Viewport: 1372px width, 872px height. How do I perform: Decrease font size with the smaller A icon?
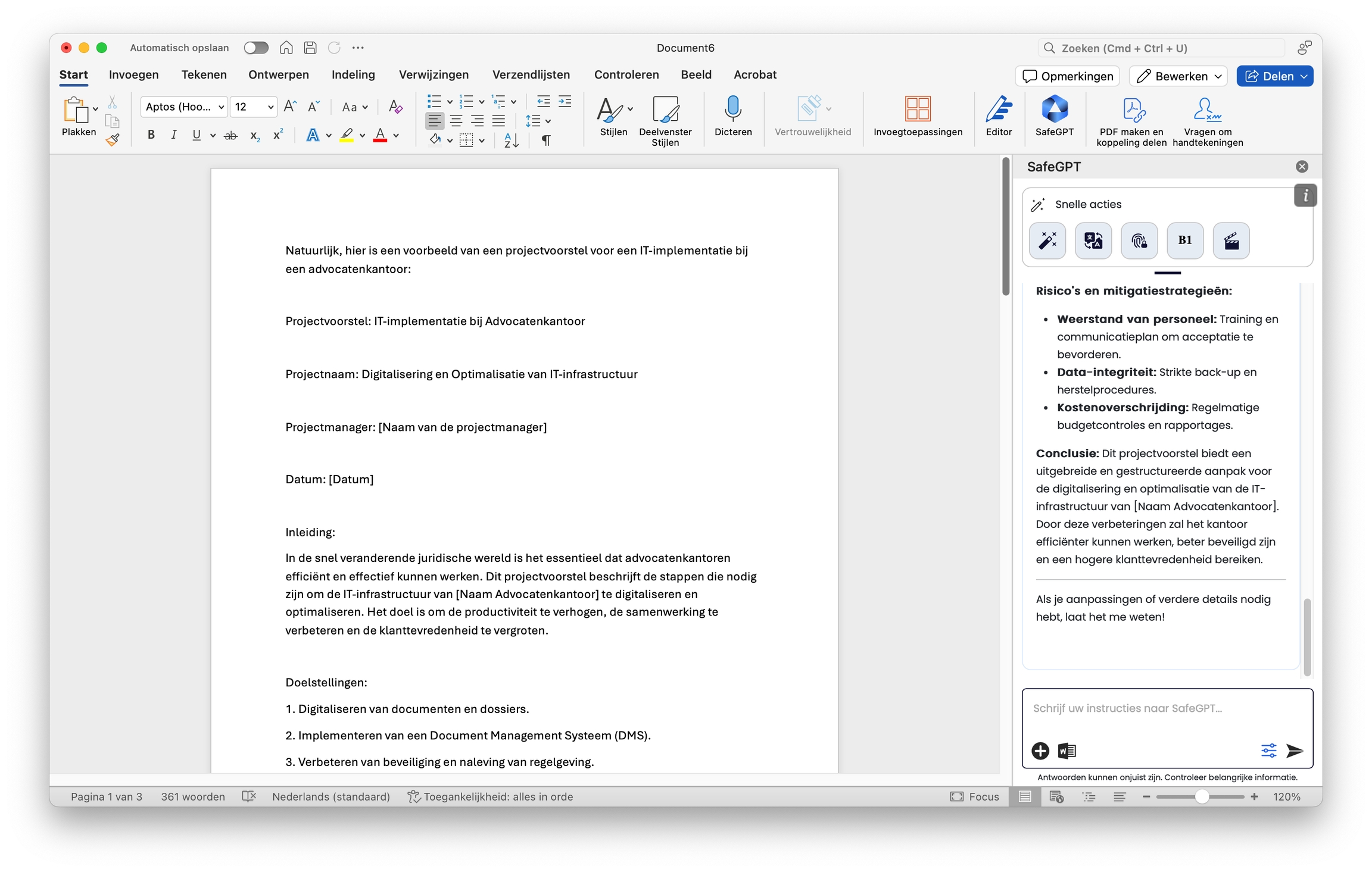(314, 107)
